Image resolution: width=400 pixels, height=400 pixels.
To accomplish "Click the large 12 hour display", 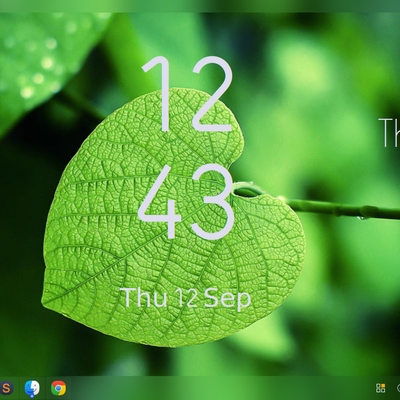I will [187, 94].
